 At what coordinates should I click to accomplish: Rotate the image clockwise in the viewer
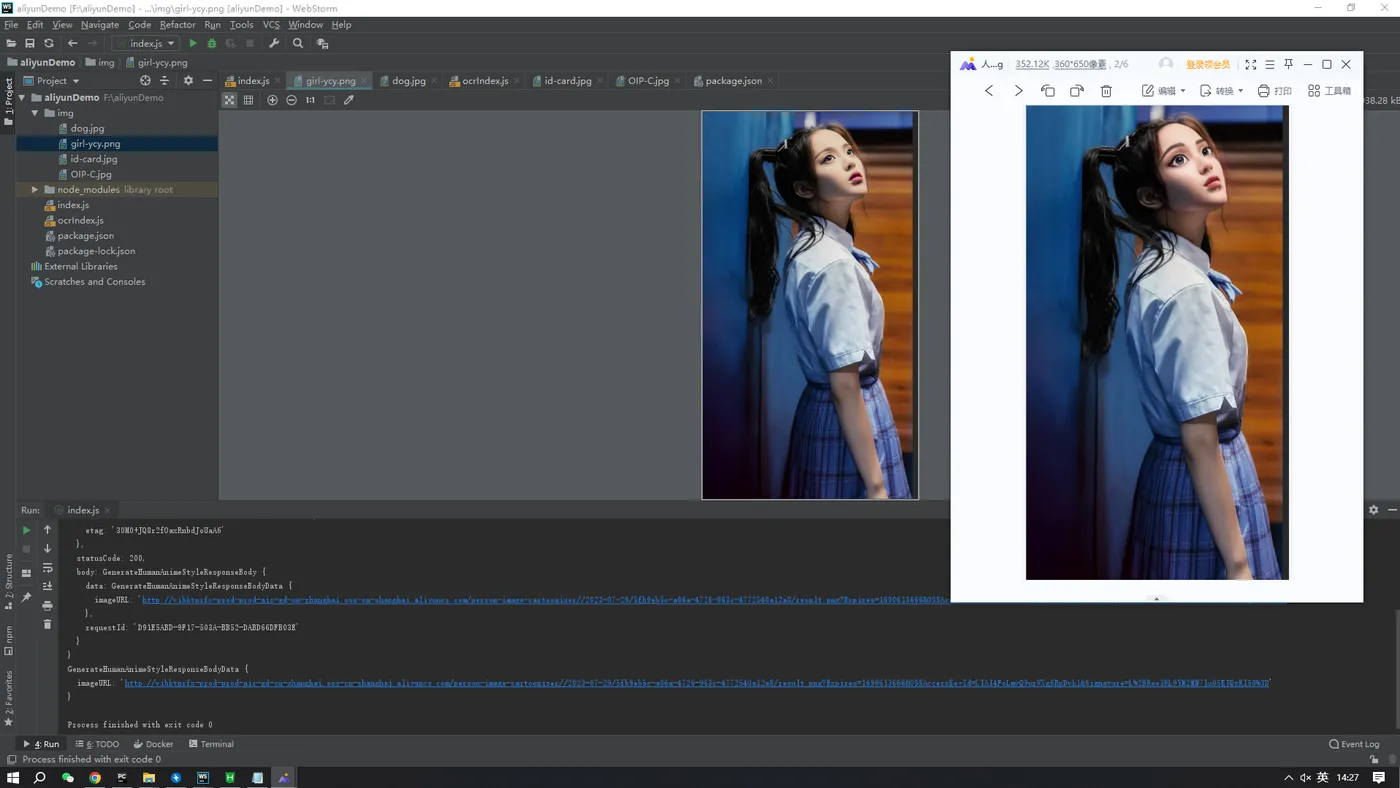click(1077, 91)
